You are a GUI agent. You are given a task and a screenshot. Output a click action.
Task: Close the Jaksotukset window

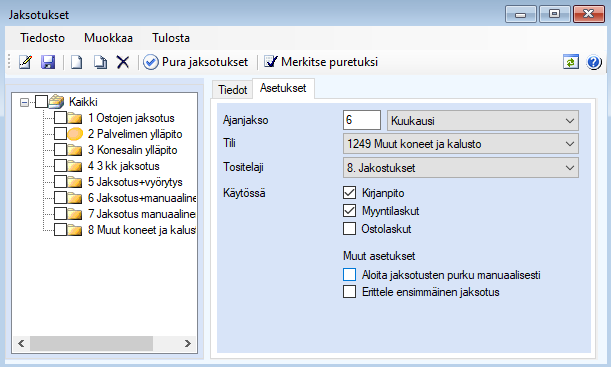pos(588,14)
